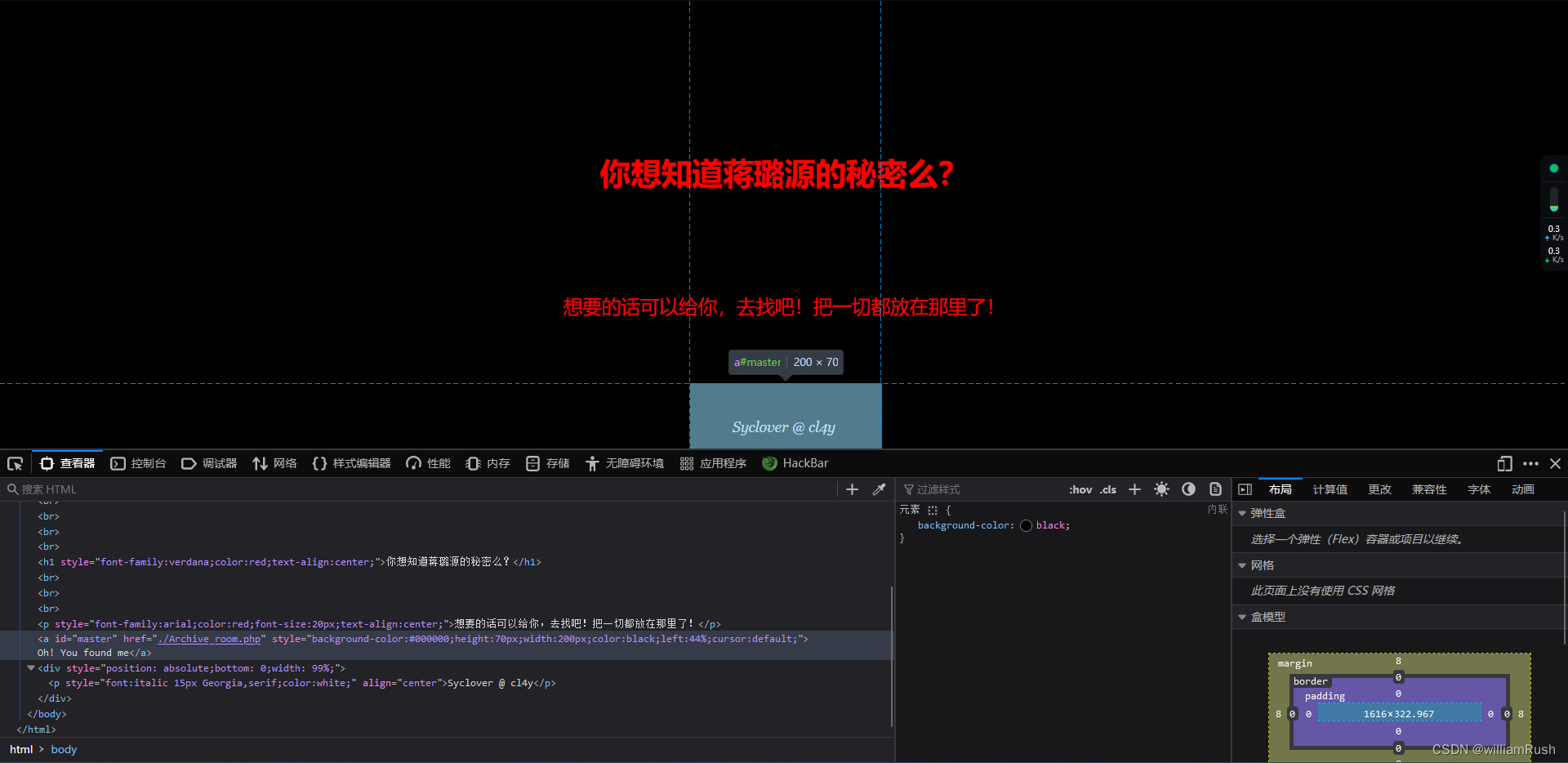Toggle dark color scheme simulation
1568x763 pixels.
[x=1188, y=489]
